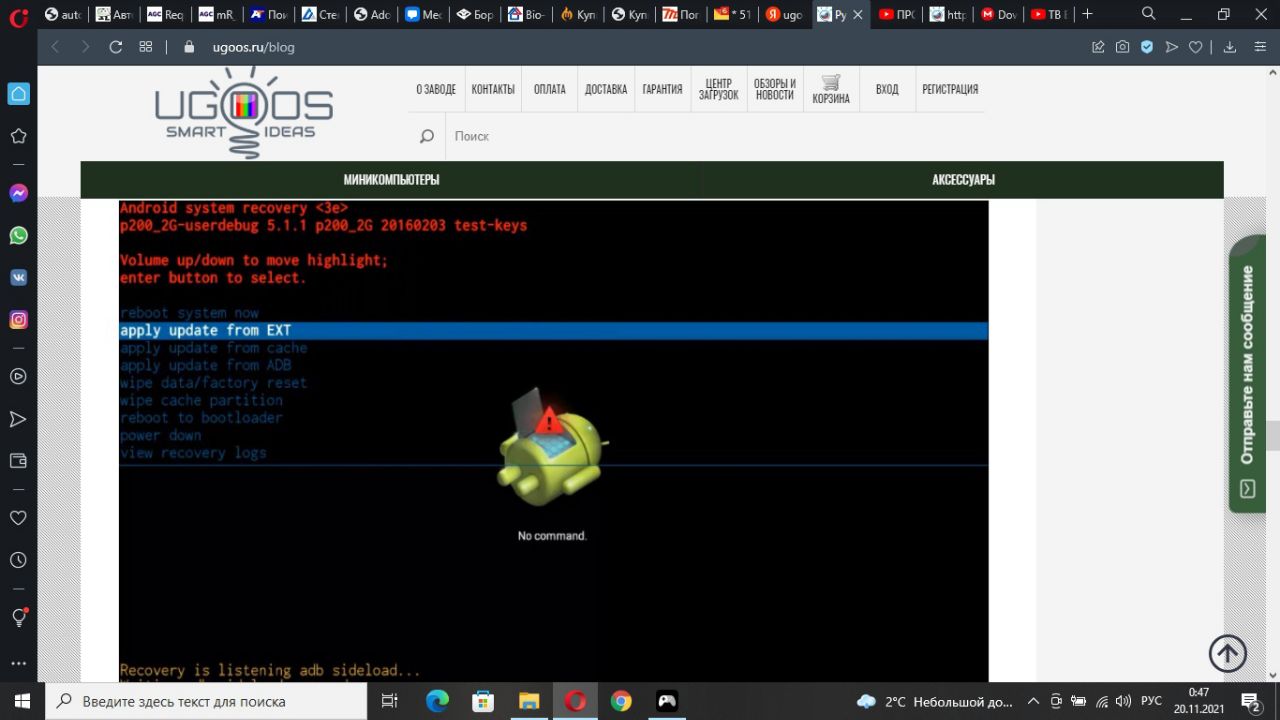This screenshot has height=720, width=1280.
Task: Open Instagram in the sidebar
Action: (18, 320)
